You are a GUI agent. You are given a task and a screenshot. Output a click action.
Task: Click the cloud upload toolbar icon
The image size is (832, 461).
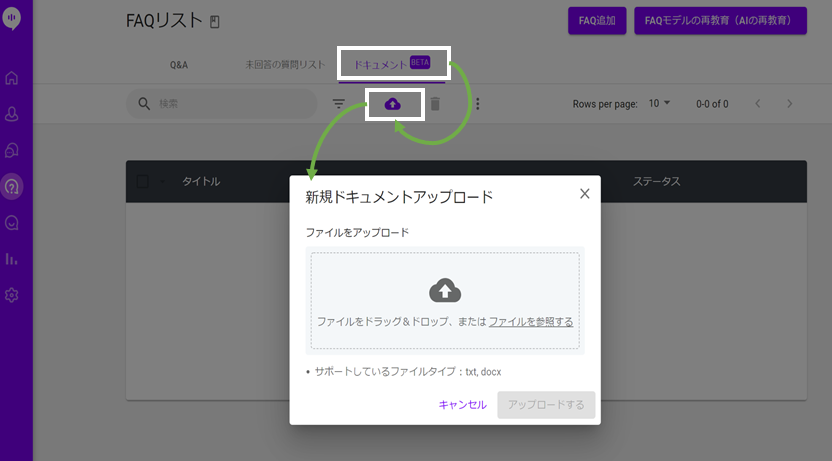click(x=393, y=104)
